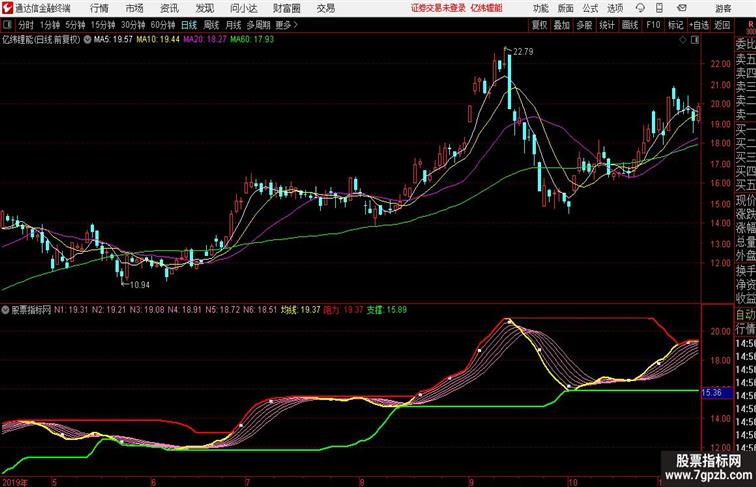Click the 游客 guest account label
Screen dimensions: 756x487
pyautogui.click(x=723, y=8)
